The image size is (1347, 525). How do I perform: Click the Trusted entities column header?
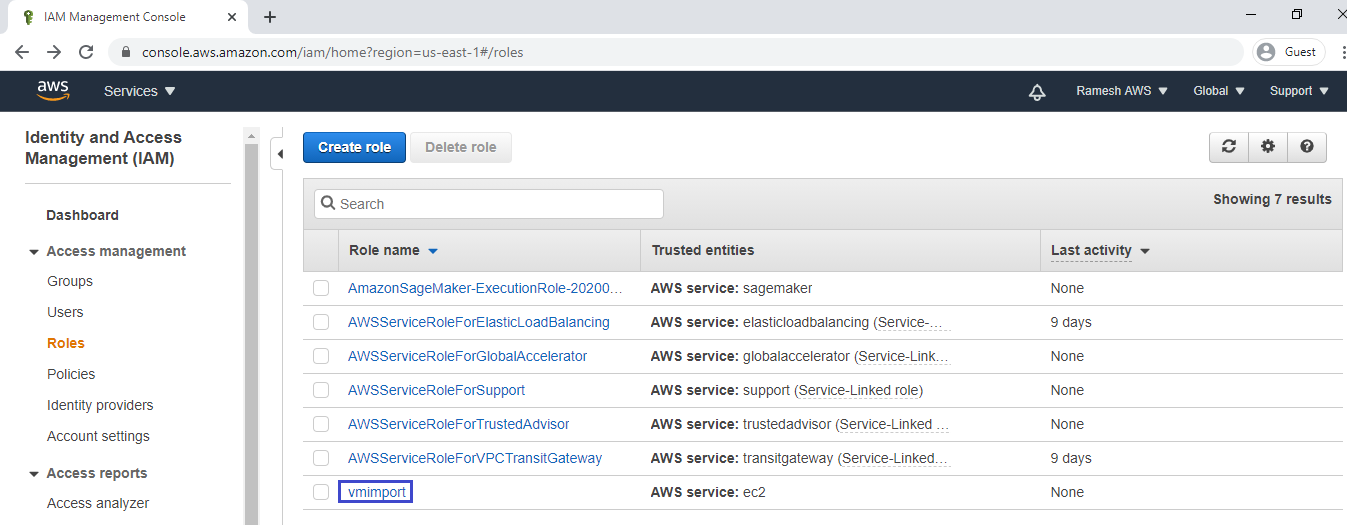pyautogui.click(x=703, y=250)
